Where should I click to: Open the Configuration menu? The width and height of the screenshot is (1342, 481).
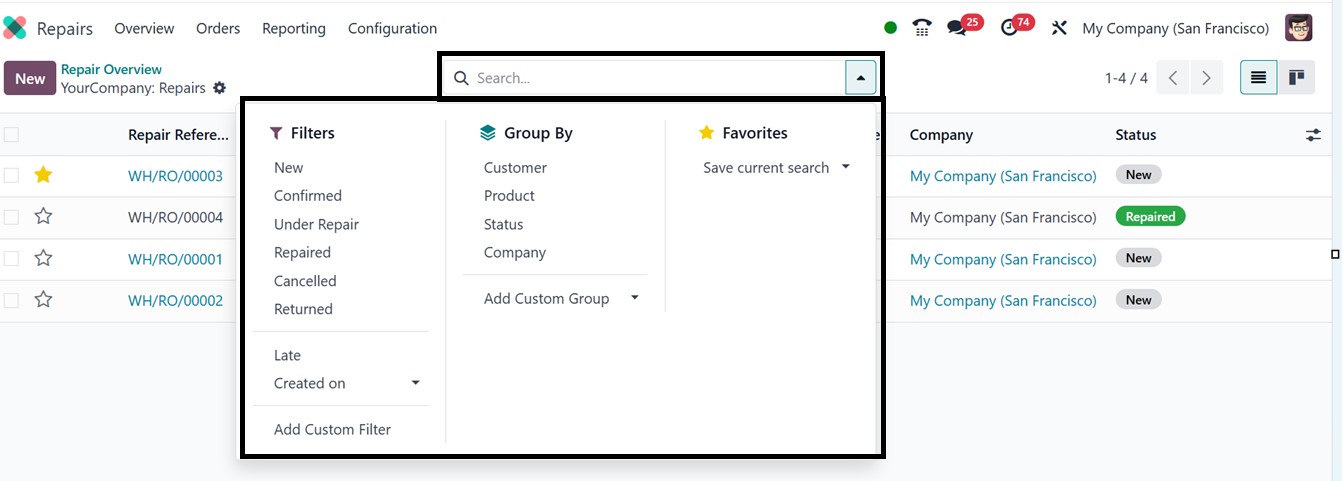(392, 28)
